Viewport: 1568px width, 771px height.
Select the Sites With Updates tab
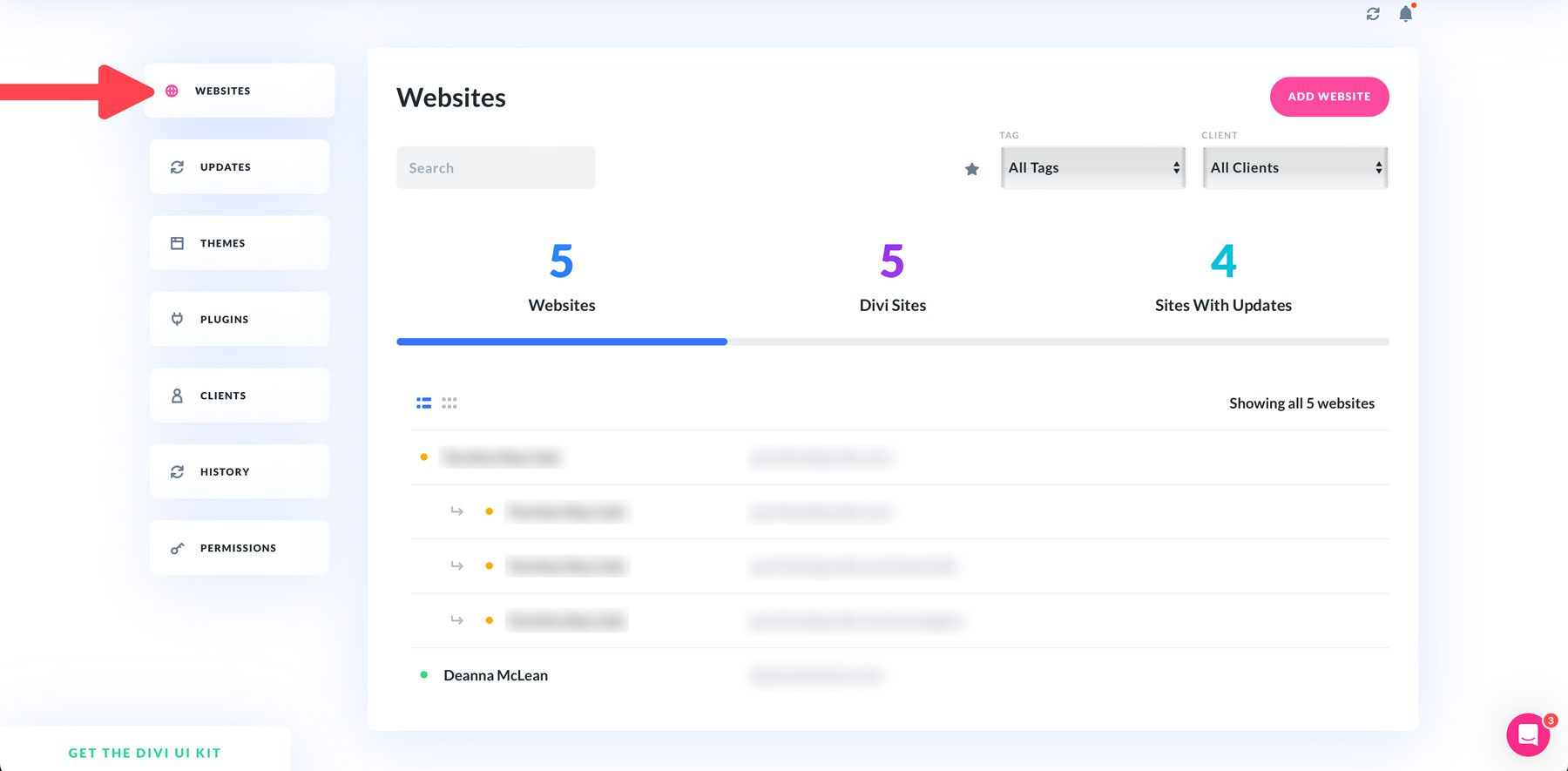pyautogui.click(x=1224, y=279)
